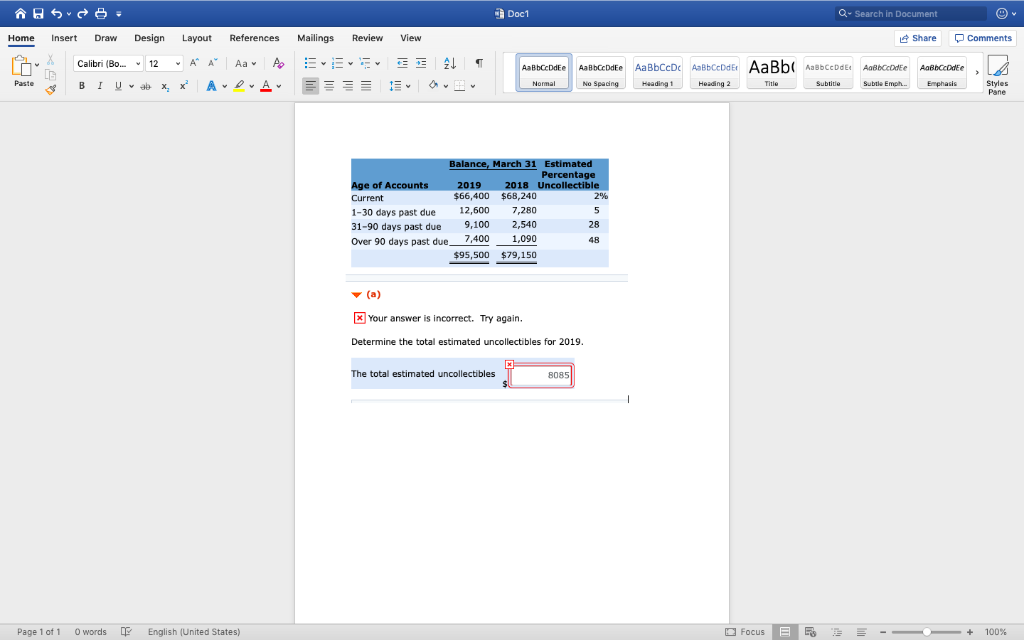1024x640 pixels.
Task: Open the line spacing dropdown
Action: 396,85
